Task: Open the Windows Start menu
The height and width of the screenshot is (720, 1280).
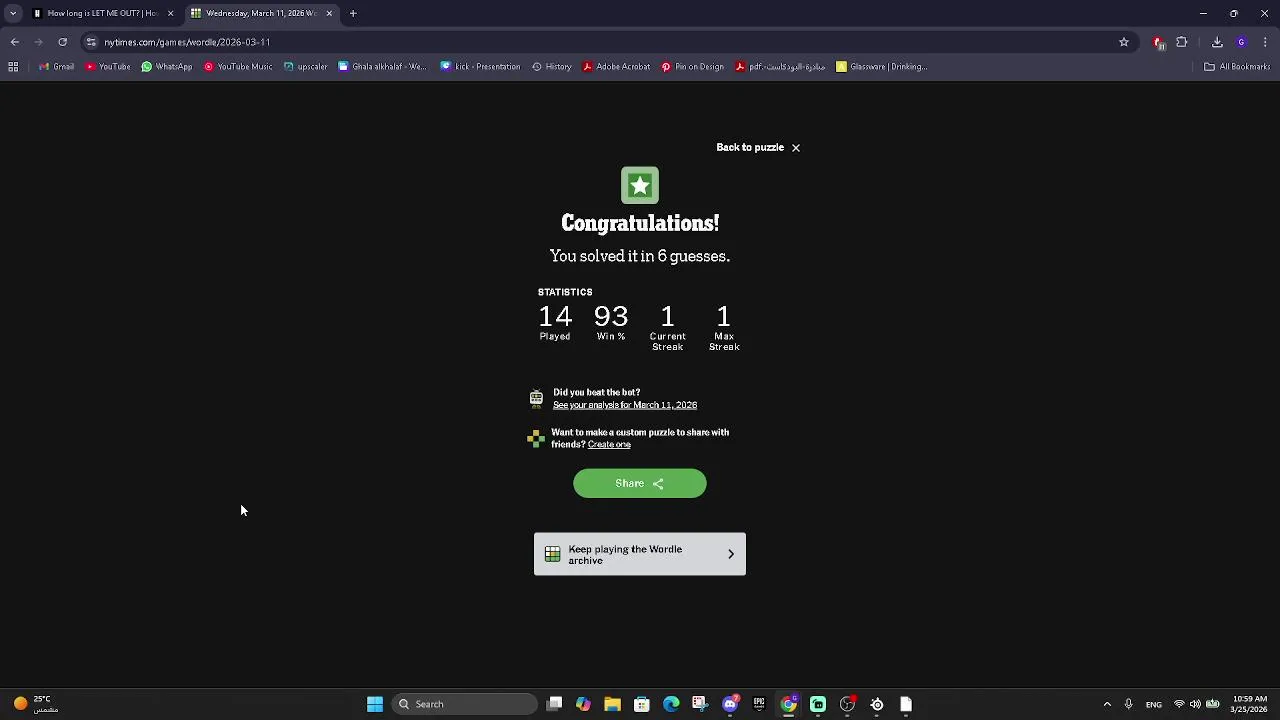Action: tap(375, 705)
